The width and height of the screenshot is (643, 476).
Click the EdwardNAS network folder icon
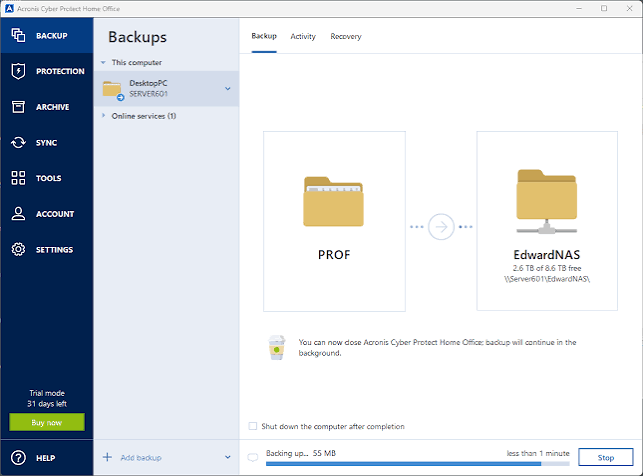[x=547, y=201]
